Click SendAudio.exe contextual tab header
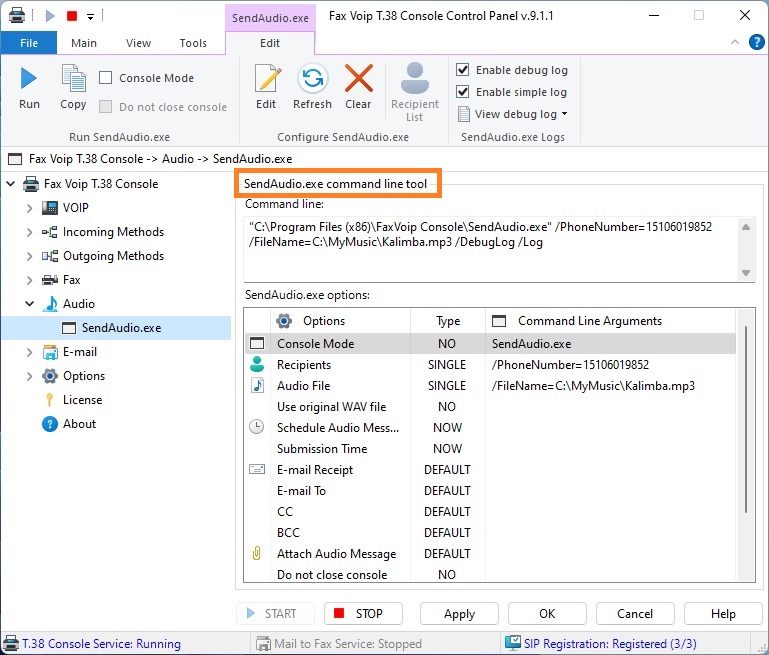 [270, 18]
